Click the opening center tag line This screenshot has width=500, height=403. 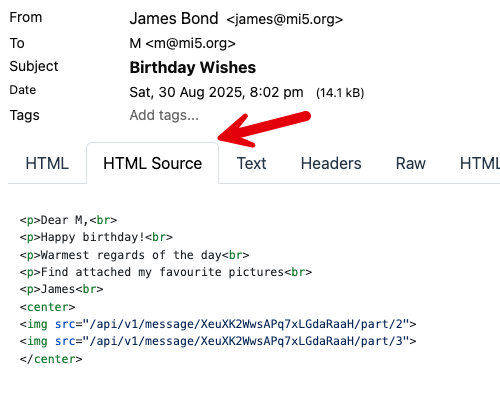point(47,307)
